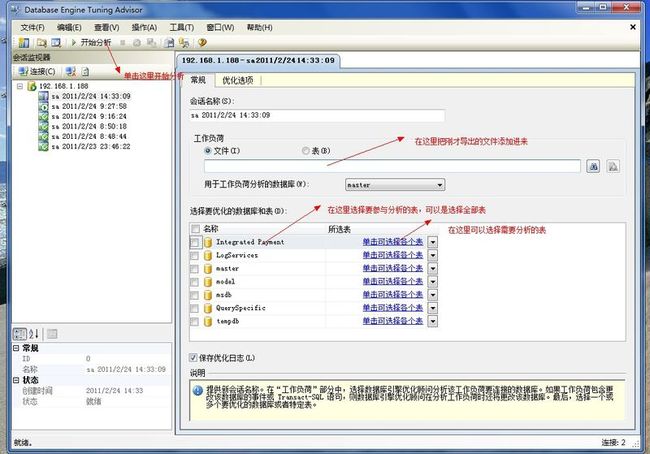Uncheck the 保存优化日志(L) checkbox

(193, 357)
